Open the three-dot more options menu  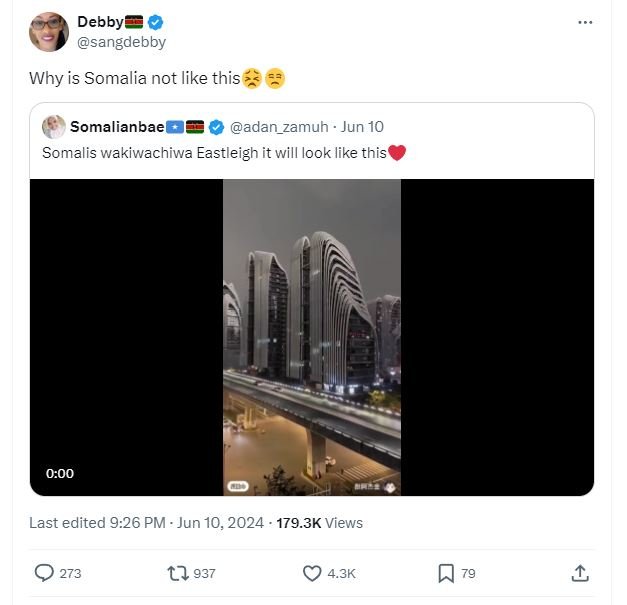coord(585,22)
